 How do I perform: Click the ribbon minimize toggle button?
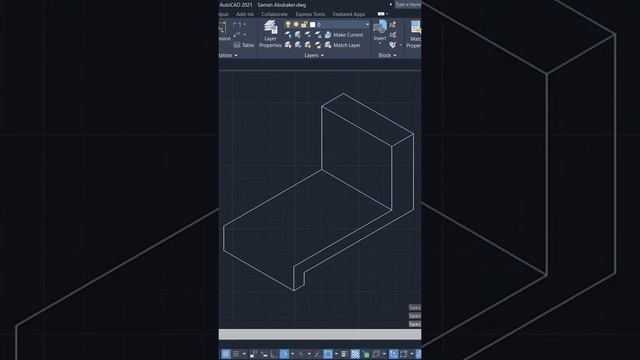[x=381, y=14]
